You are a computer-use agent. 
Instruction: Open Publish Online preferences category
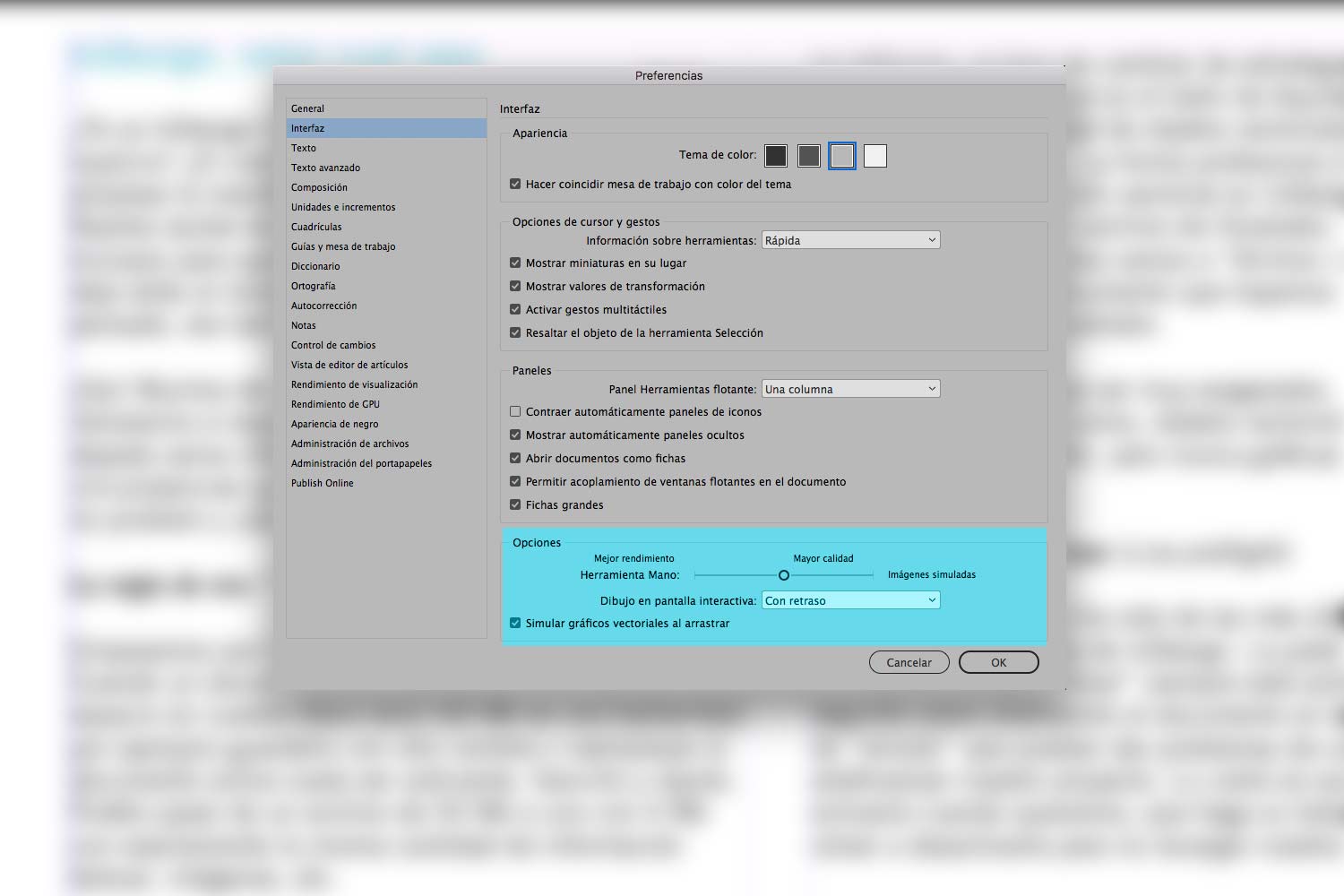tap(323, 483)
